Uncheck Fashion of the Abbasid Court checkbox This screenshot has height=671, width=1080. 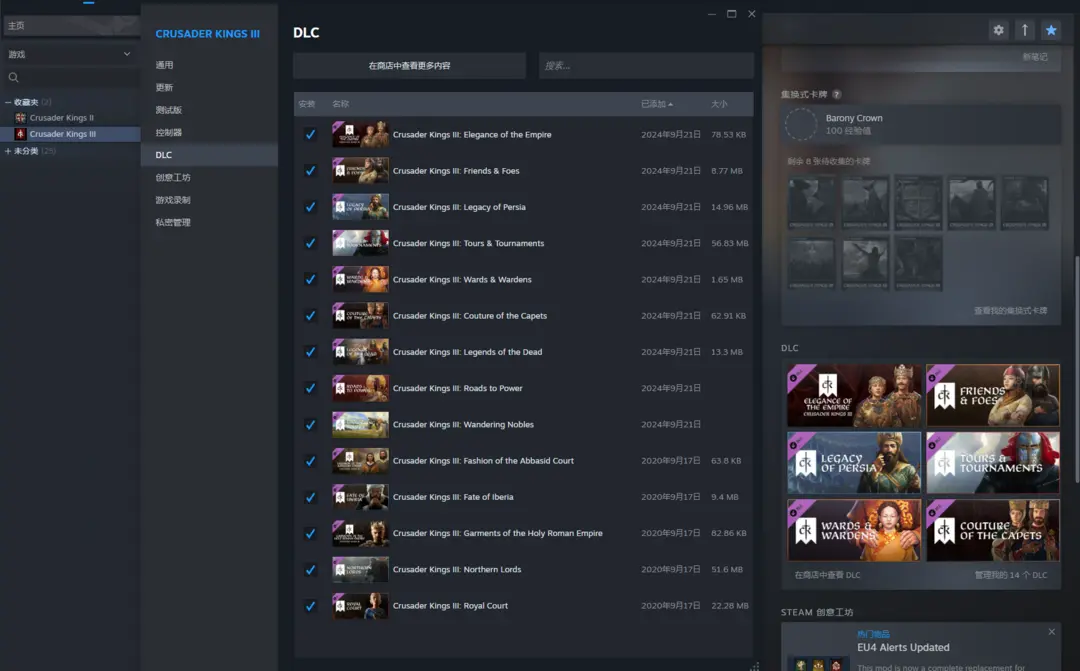pyautogui.click(x=311, y=461)
